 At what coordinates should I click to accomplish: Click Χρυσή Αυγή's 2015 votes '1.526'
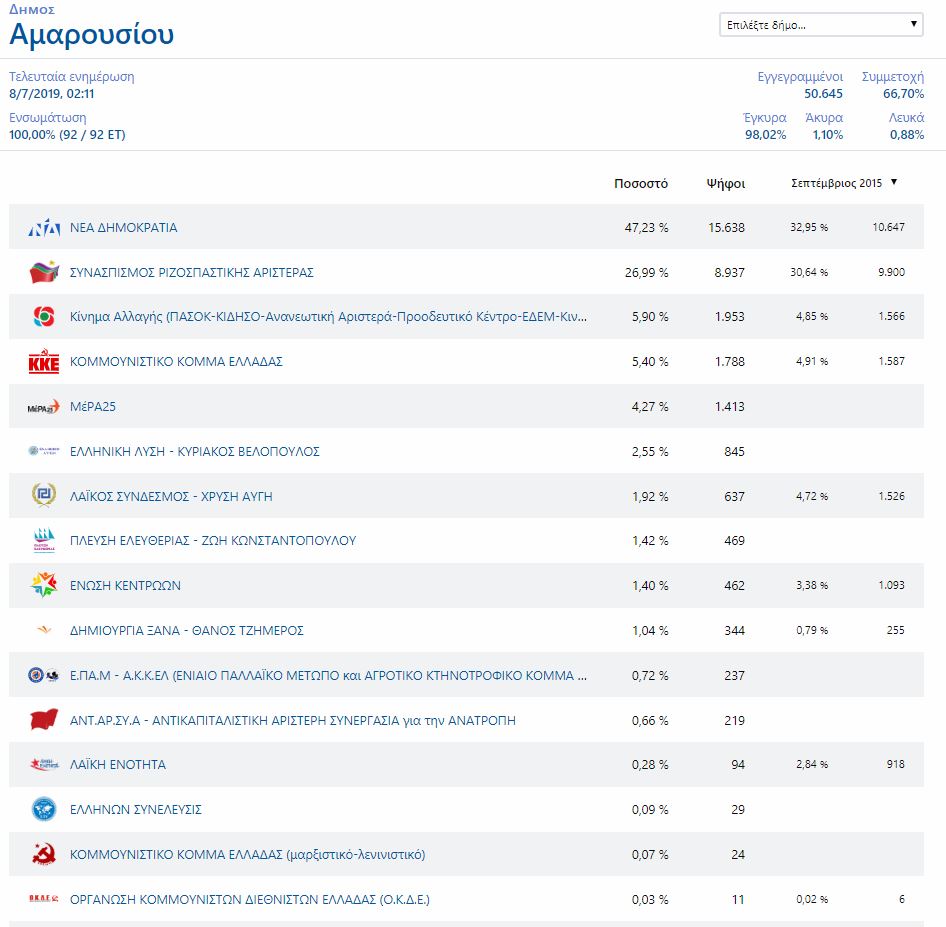[x=892, y=496]
